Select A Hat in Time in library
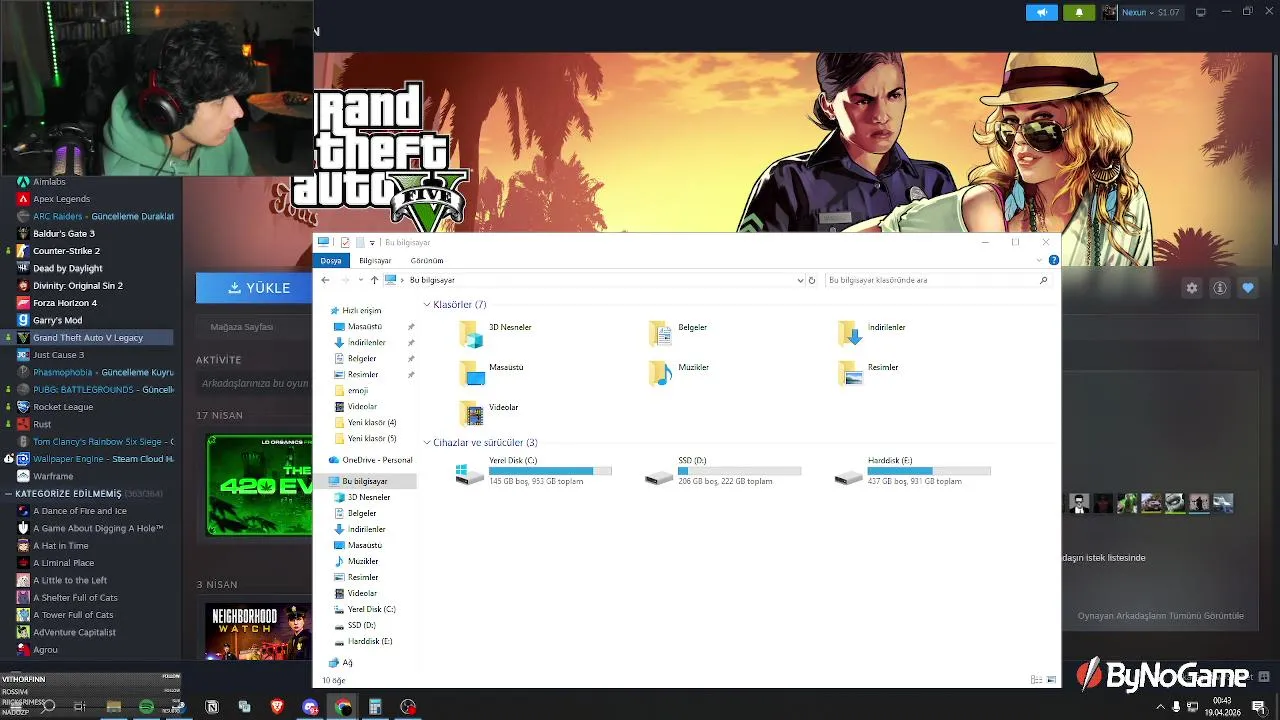Viewport: 1280px width, 720px height. click(x=60, y=546)
